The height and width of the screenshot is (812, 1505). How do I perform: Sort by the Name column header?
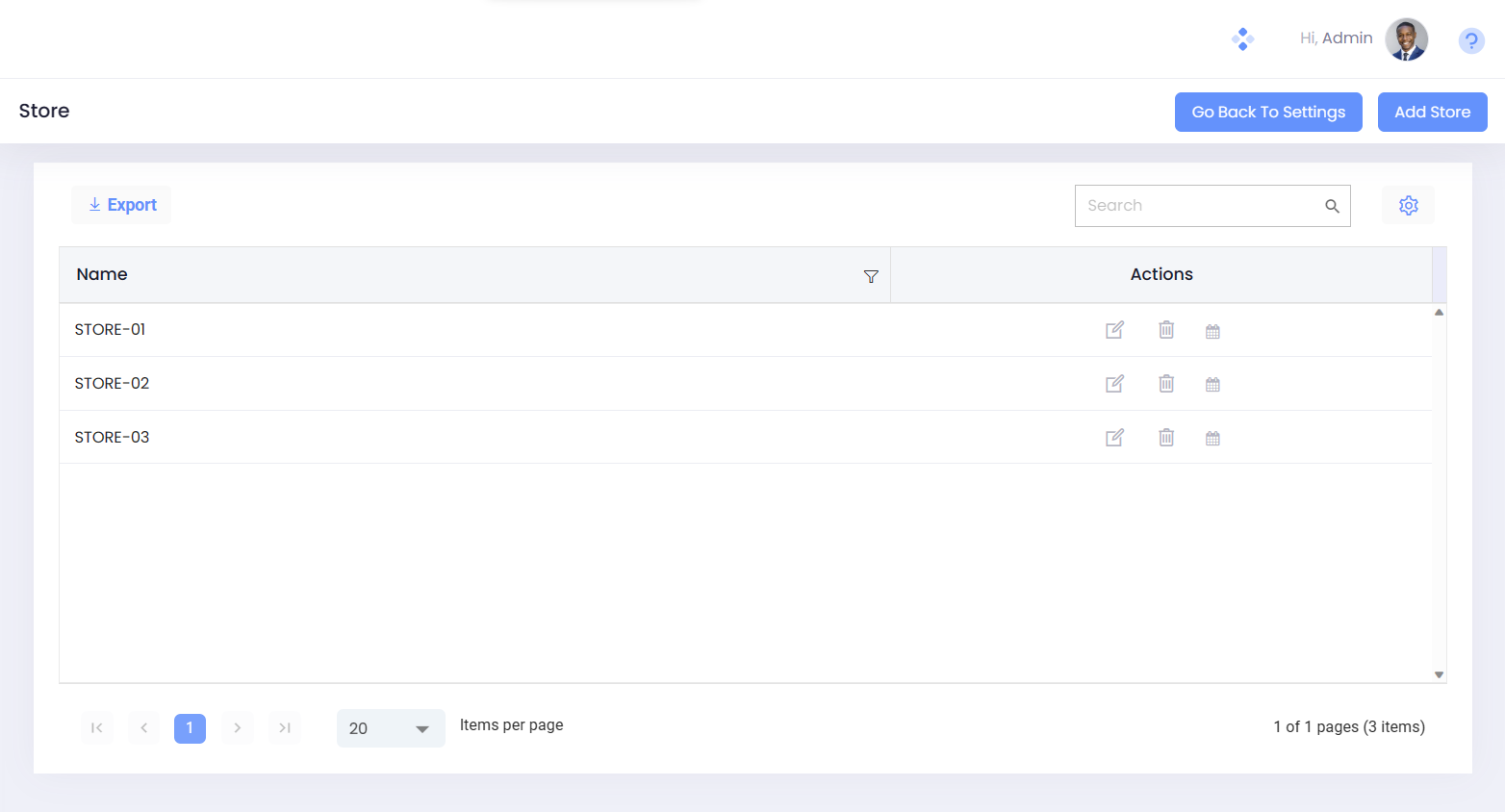(x=102, y=274)
